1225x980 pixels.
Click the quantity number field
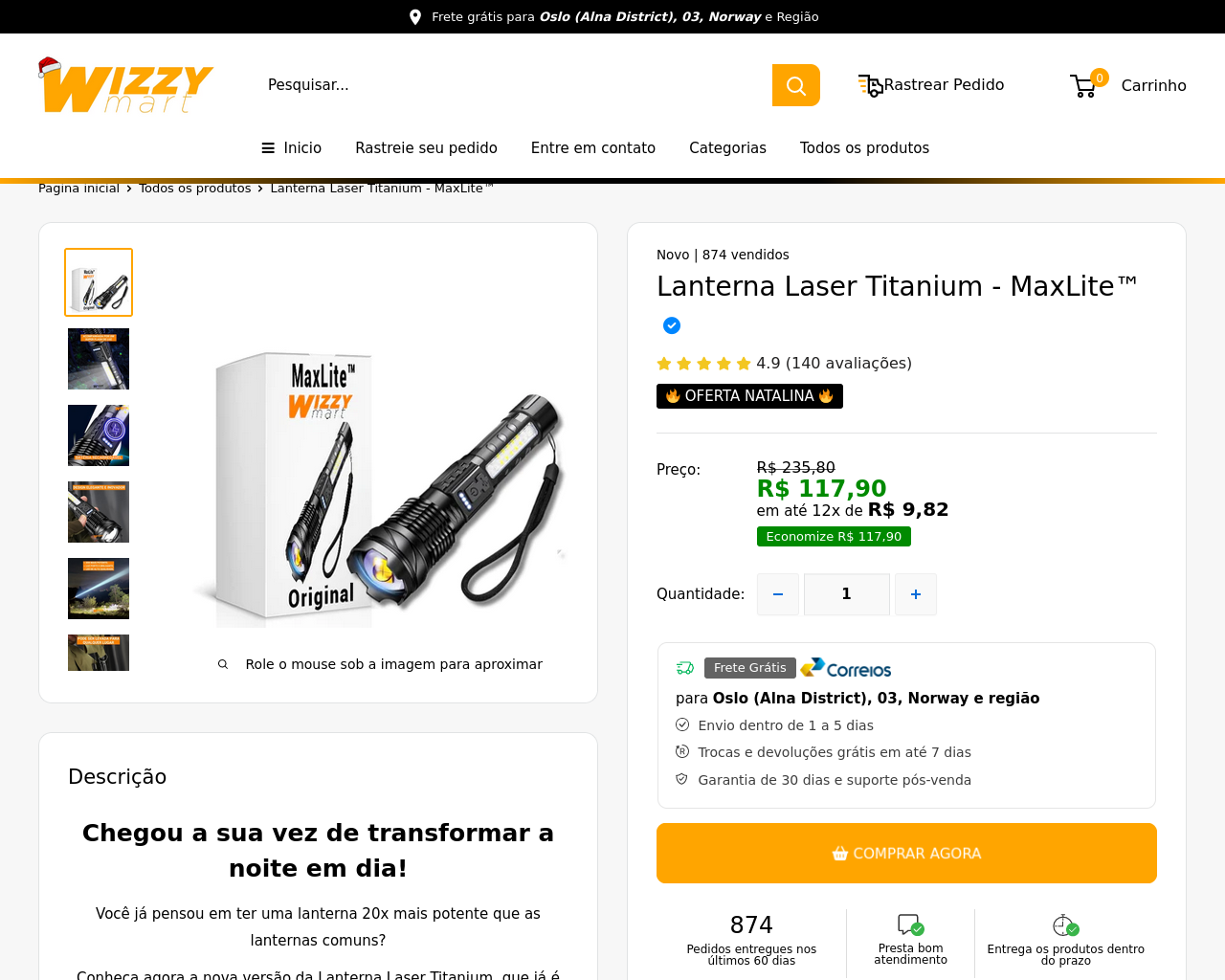point(847,594)
